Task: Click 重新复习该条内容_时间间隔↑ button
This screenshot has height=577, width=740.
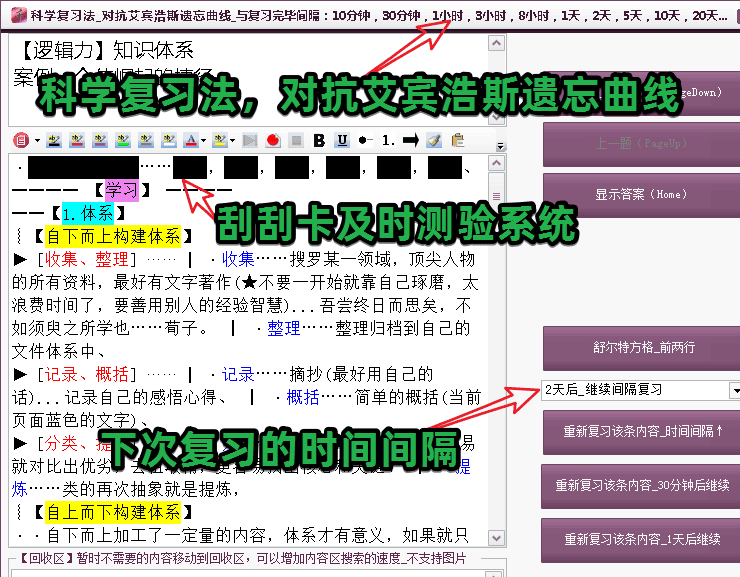Action: tap(641, 431)
